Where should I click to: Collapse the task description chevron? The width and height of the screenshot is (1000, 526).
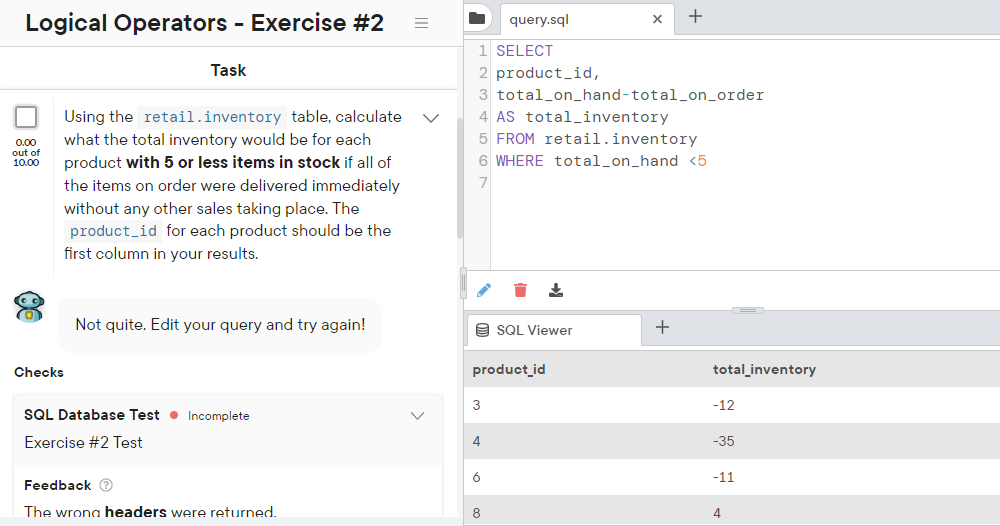point(431,118)
